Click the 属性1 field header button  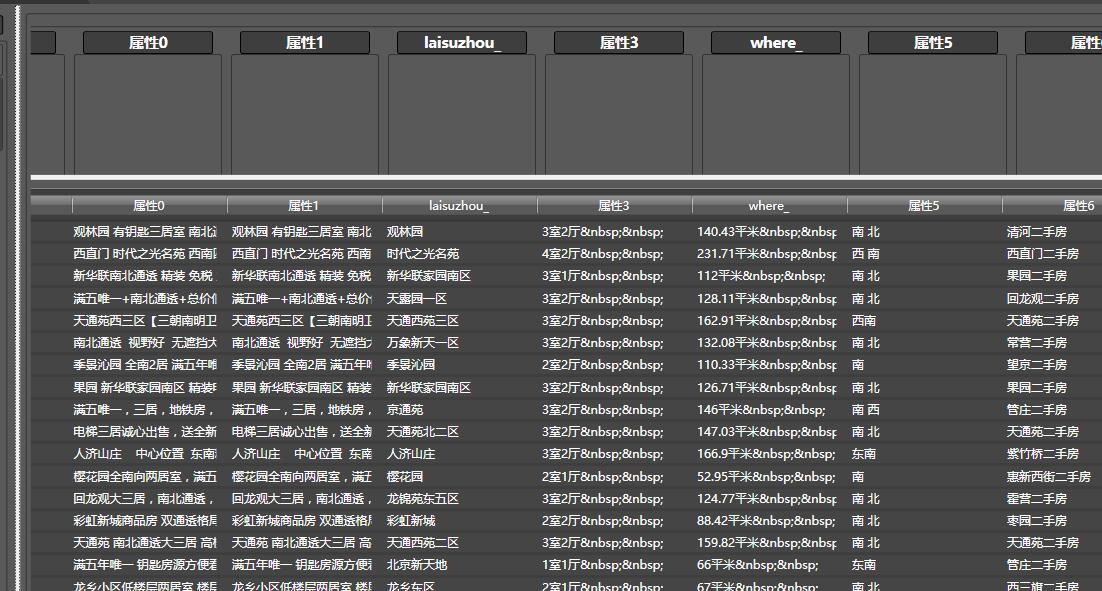304,42
